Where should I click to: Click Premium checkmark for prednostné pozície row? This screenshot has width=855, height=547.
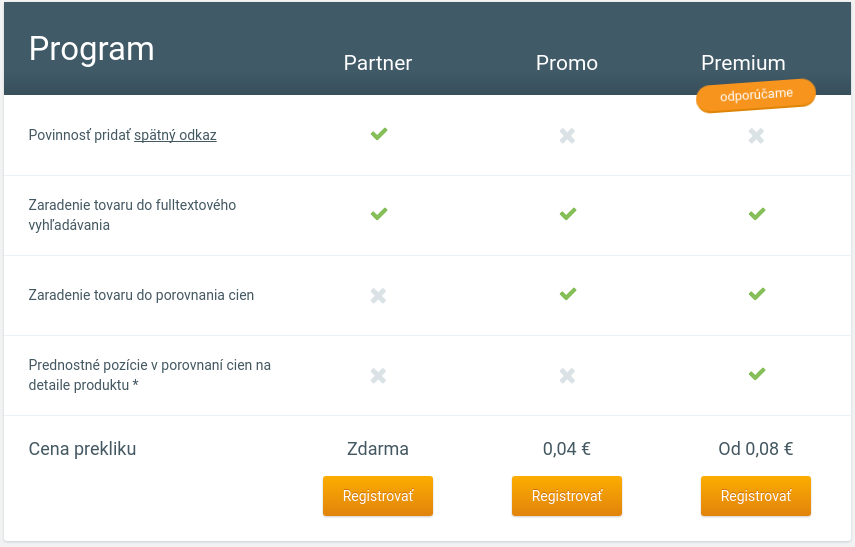(756, 374)
